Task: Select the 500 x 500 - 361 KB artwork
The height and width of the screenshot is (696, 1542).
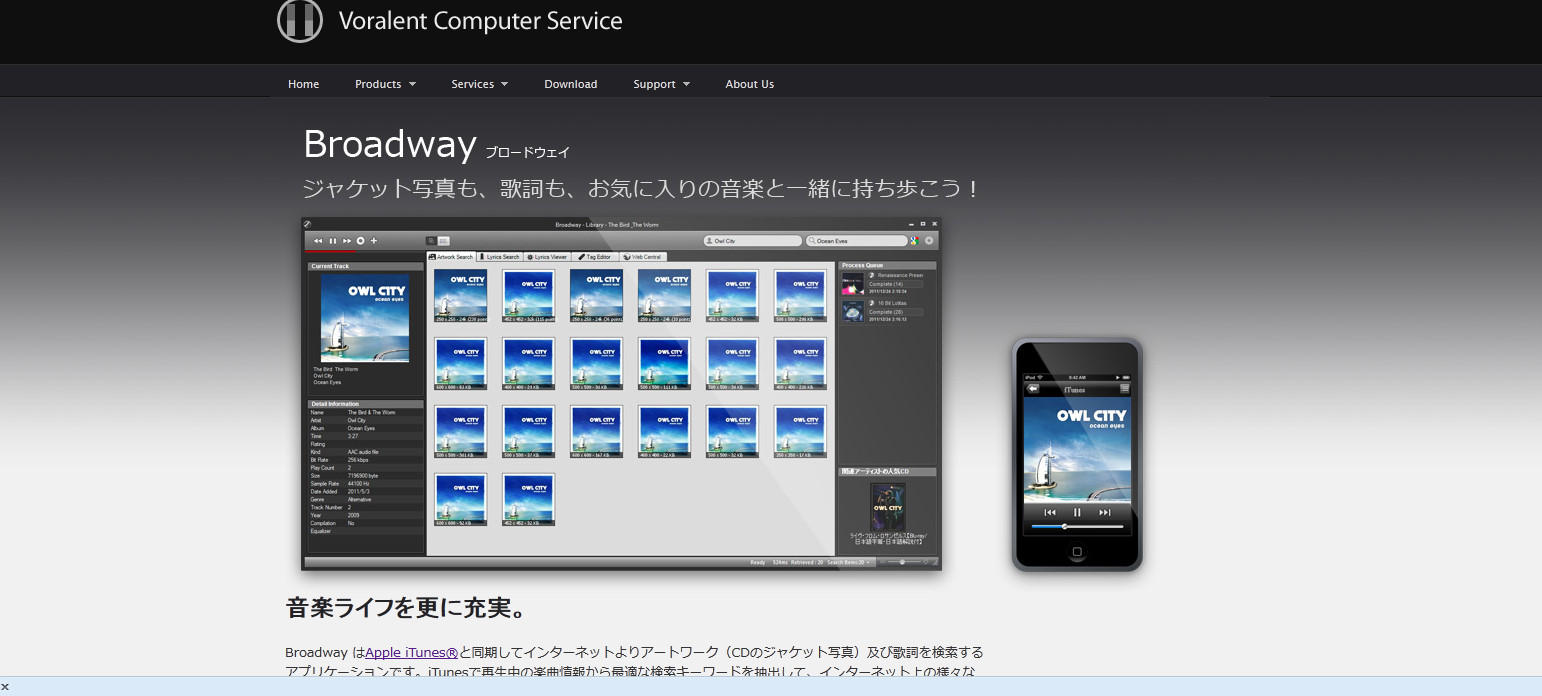Action: click(461, 432)
